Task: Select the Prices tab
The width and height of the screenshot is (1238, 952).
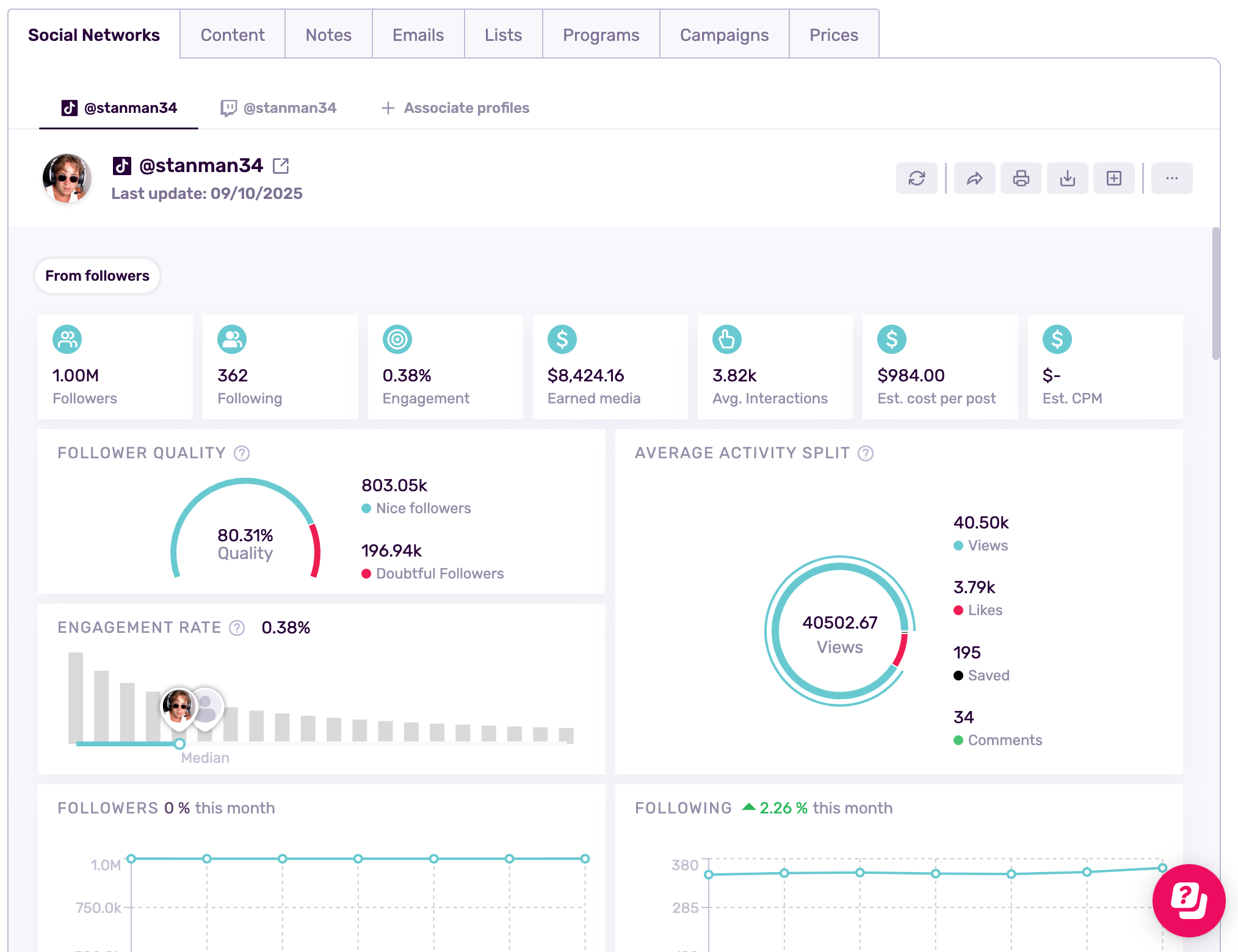Action: tap(833, 35)
